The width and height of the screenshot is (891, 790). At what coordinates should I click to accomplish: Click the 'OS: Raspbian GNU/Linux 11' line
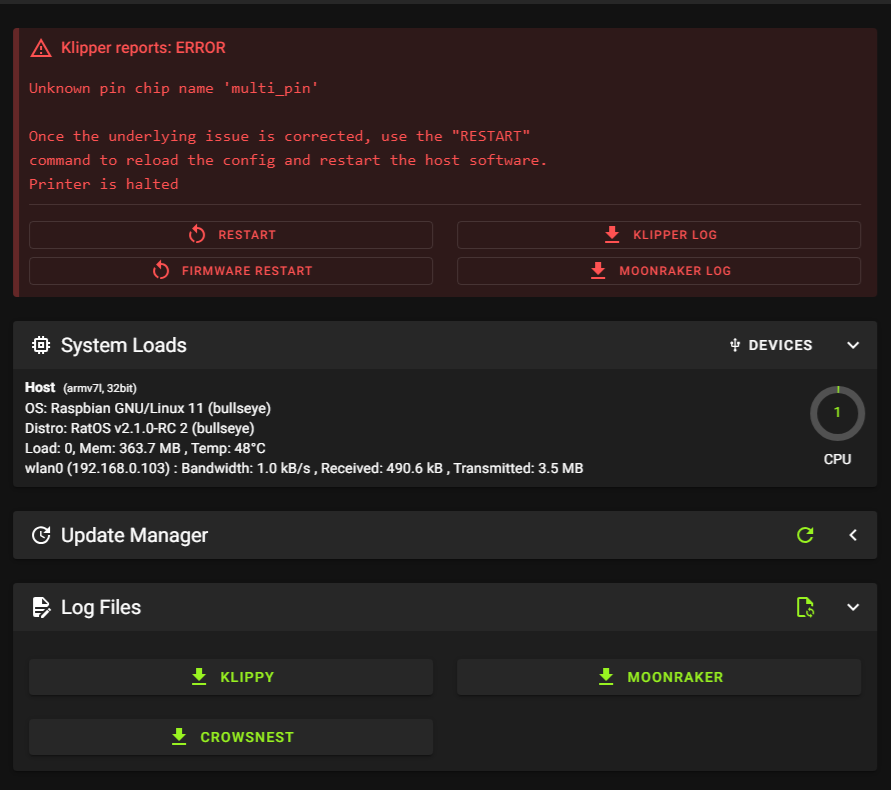(x=148, y=408)
